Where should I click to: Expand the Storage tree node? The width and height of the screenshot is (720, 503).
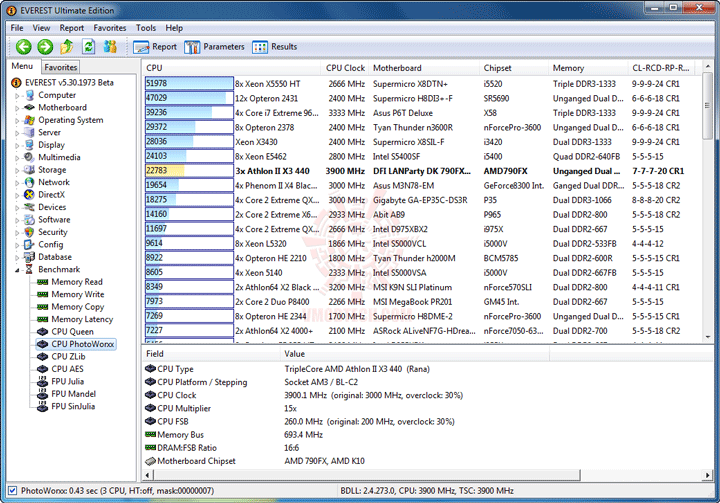[x=17, y=170]
